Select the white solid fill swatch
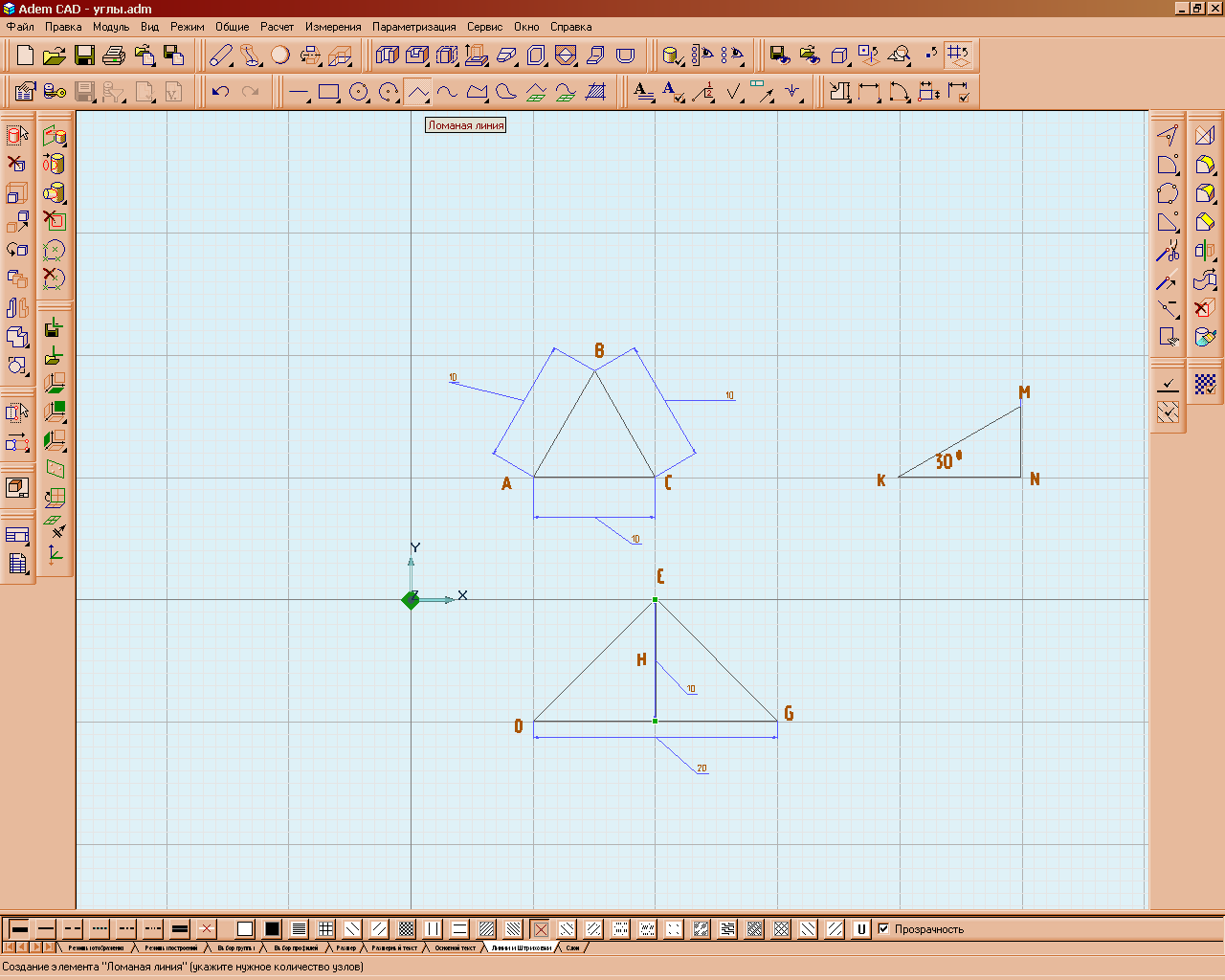The width and height of the screenshot is (1225, 980). tap(245, 928)
